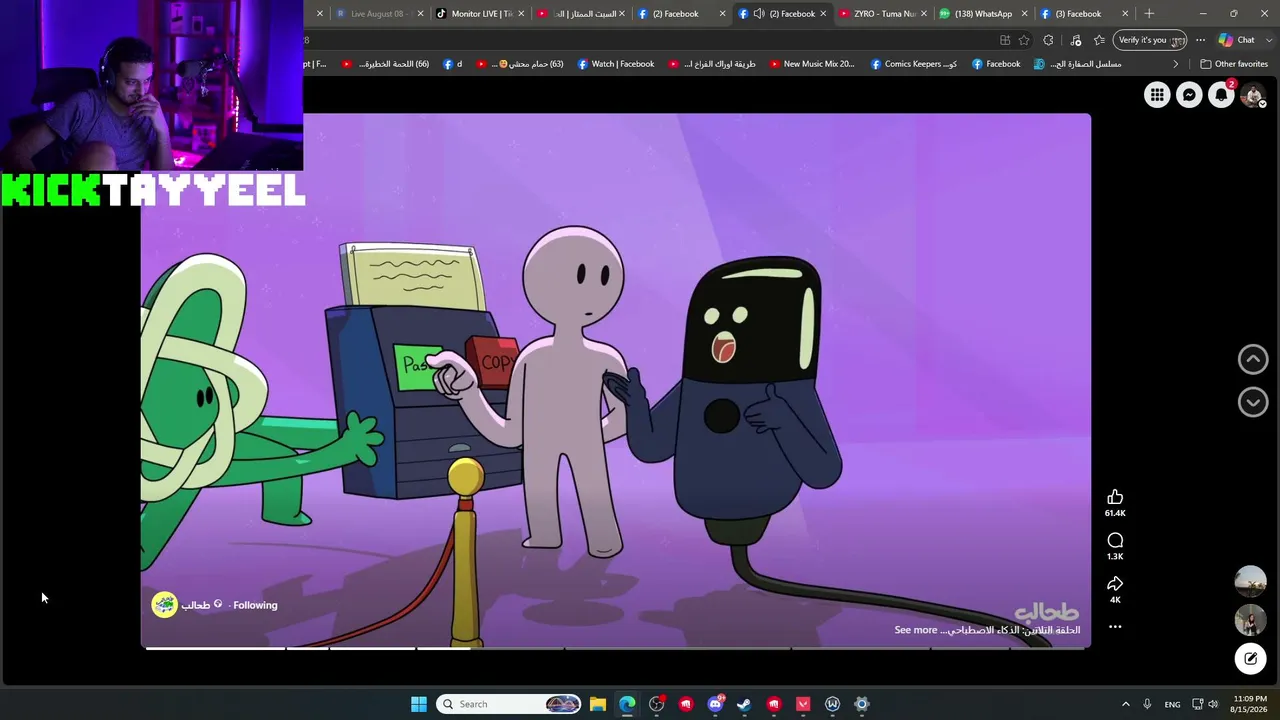Open the Watch | Facebook bookmark
The width and height of the screenshot is (1280, 720).
point(616,64)
